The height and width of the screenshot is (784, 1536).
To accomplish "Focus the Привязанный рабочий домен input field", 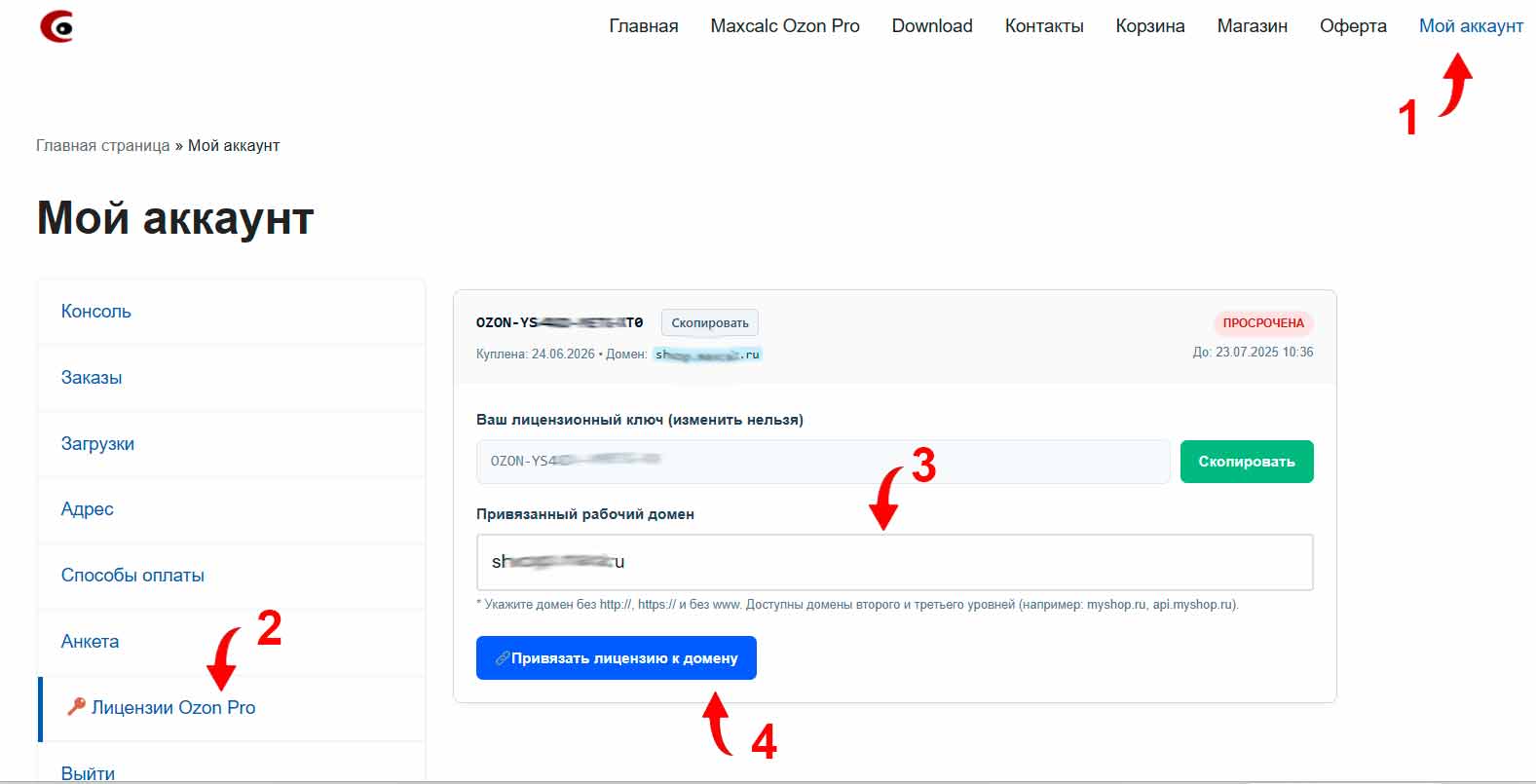I will pyautogui.click(x=895, y=562).
